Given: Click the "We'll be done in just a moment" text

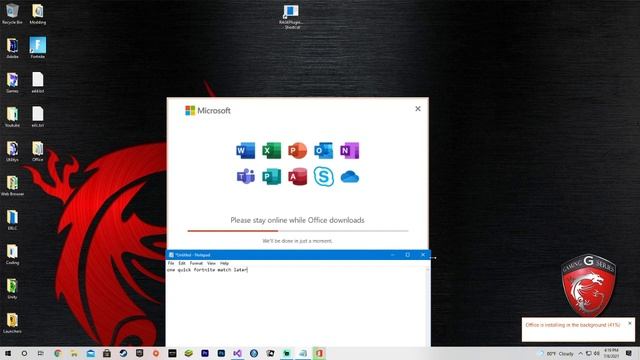Looking at the screenshot, I should pos(297,241).
